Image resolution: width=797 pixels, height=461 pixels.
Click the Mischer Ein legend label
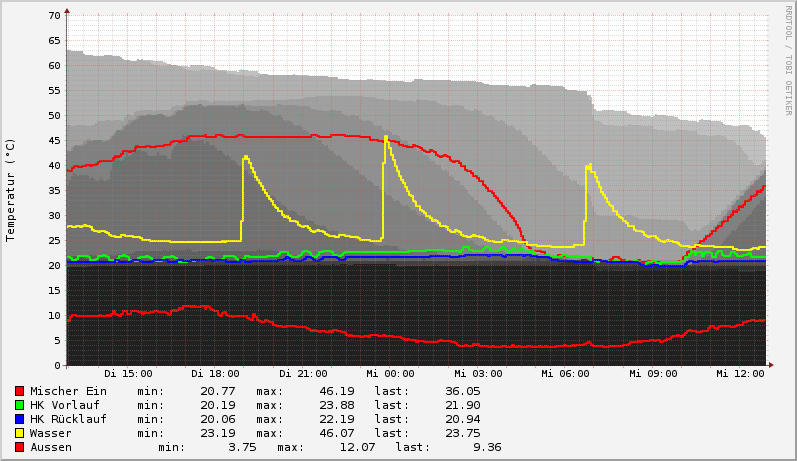tap(68, 391)
